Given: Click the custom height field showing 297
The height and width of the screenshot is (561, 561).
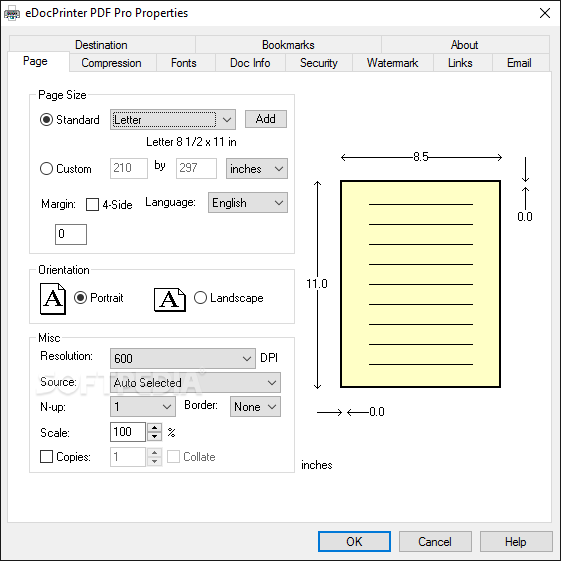Looking at the screenshot, I should click(x=196, y=168).
